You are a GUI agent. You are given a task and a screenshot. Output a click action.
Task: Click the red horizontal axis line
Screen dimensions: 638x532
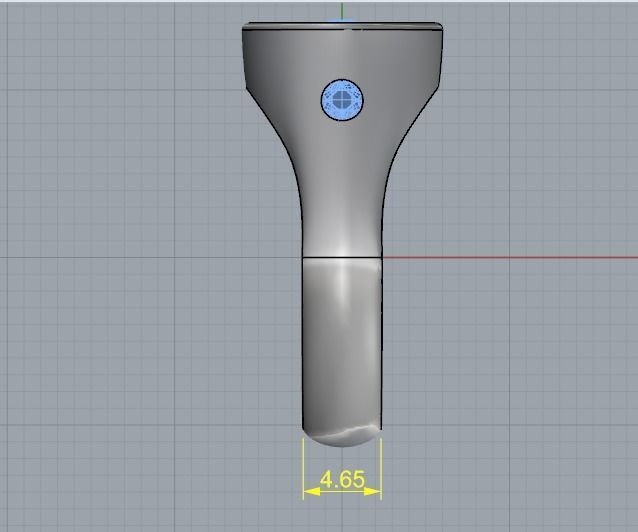tap(510, 257)
